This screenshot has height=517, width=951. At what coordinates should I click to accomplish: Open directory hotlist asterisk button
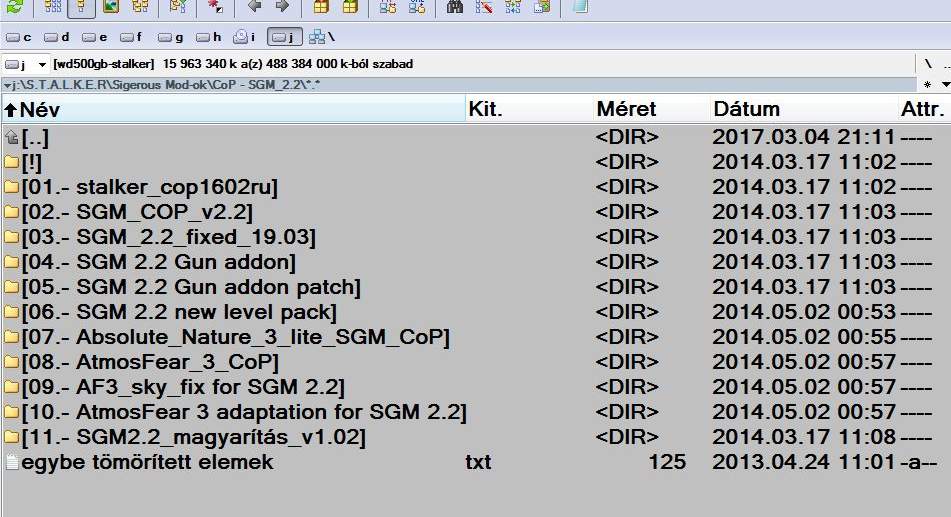coord(927,85)
